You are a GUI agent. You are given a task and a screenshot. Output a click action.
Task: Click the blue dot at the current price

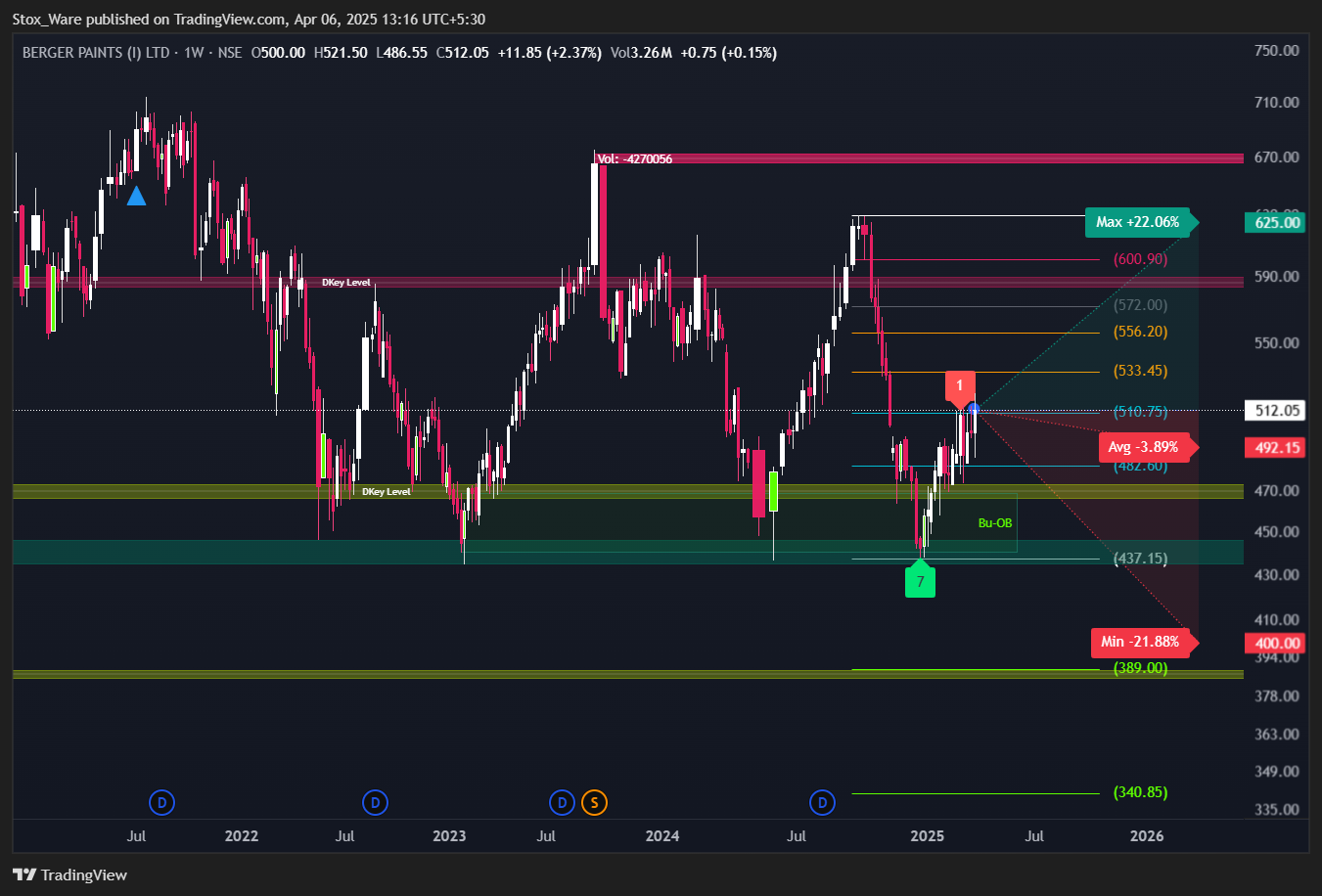tap(974, 408)
